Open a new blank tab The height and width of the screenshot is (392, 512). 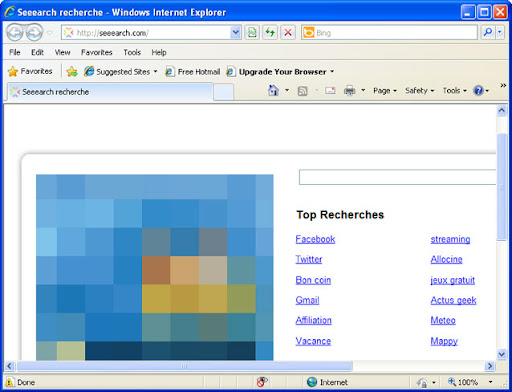tap(223, 92)
